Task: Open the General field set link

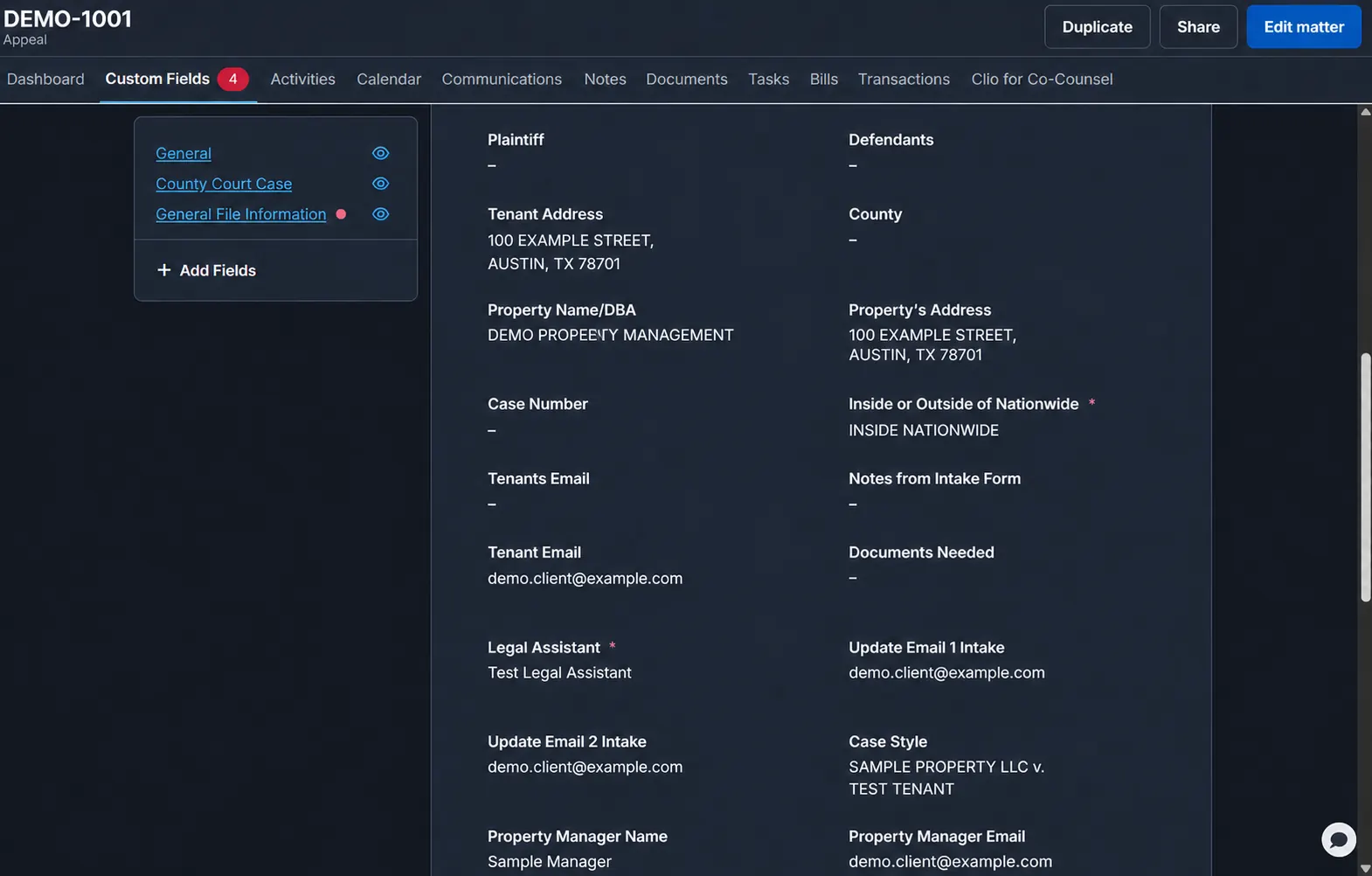Action: pos(184,153)
